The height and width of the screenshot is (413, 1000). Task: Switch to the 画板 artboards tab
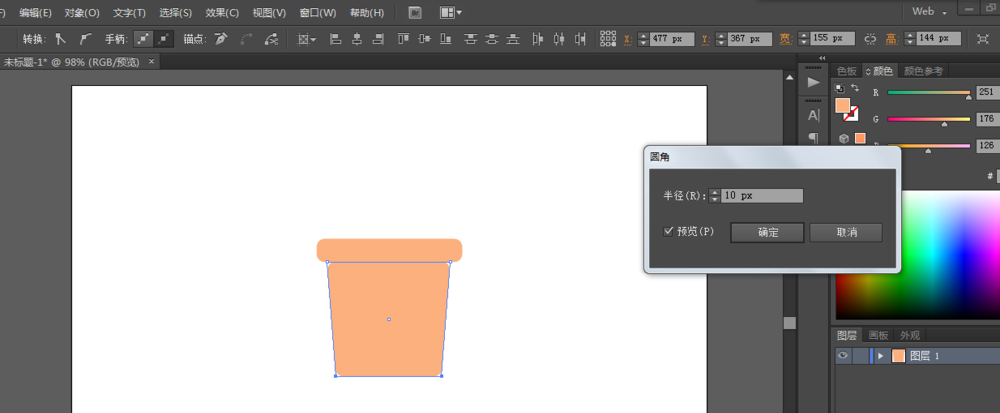pyautogui.click(x=878, y=336)
